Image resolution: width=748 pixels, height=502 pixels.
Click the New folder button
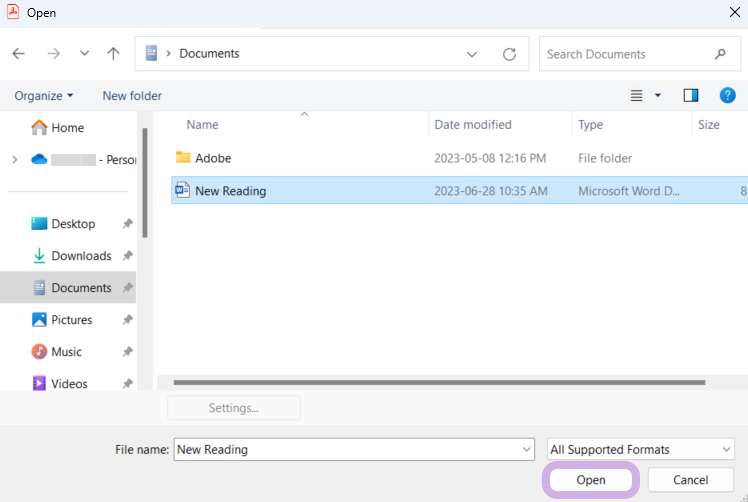(132, 96)
